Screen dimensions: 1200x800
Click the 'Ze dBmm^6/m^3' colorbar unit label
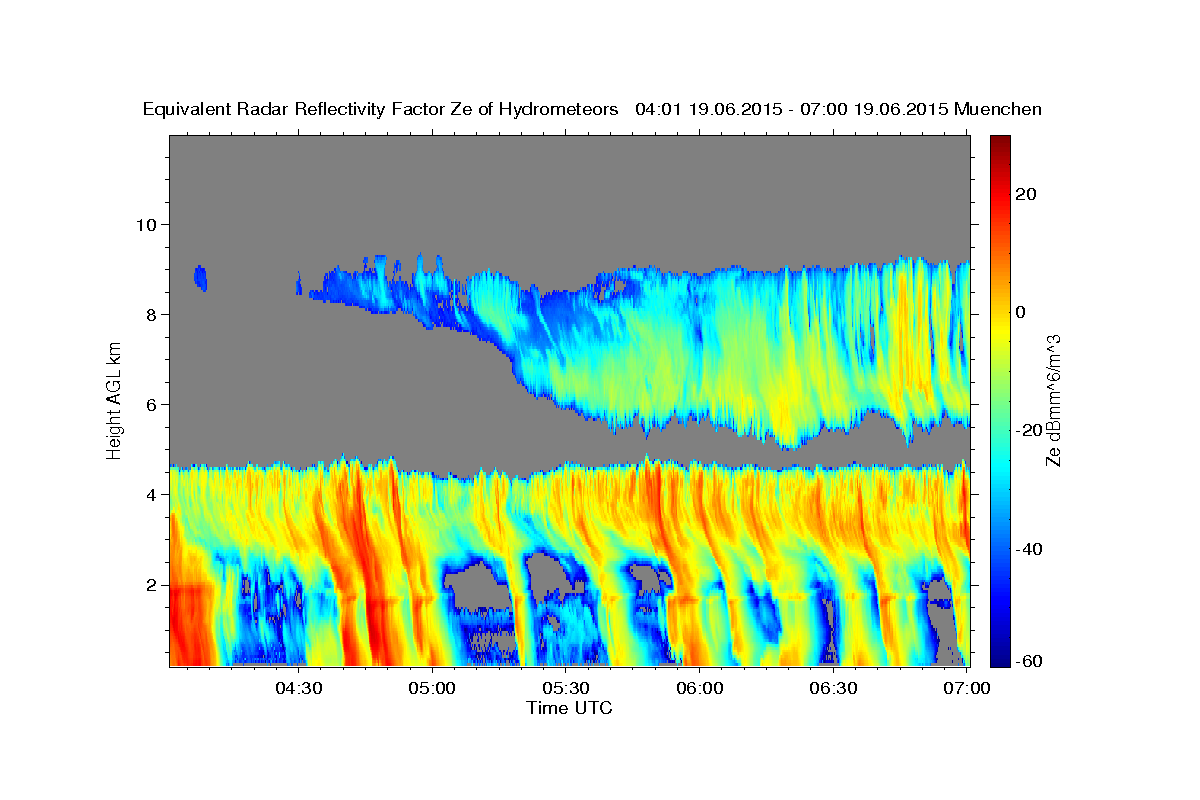pyautogui.click(x=1053, y=399)
